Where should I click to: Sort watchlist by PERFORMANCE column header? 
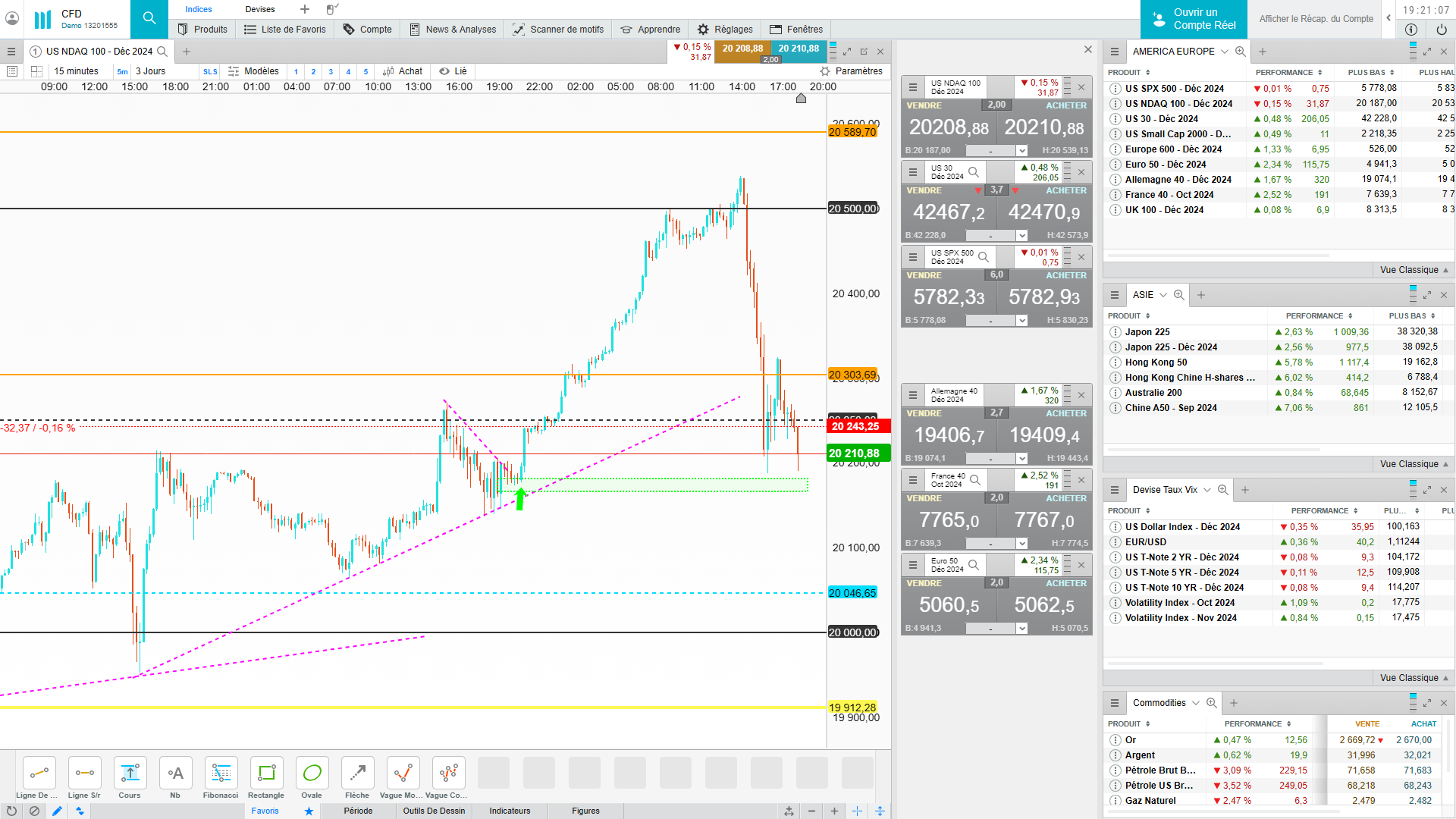tap(1284, 73)
